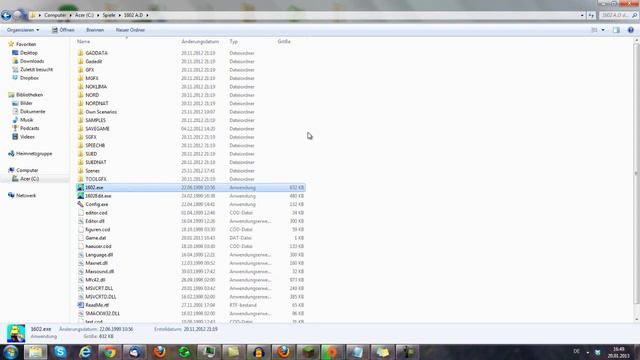The image size is (640, 360).
Task: Open the Windows Start button
Action: [11, 352]
